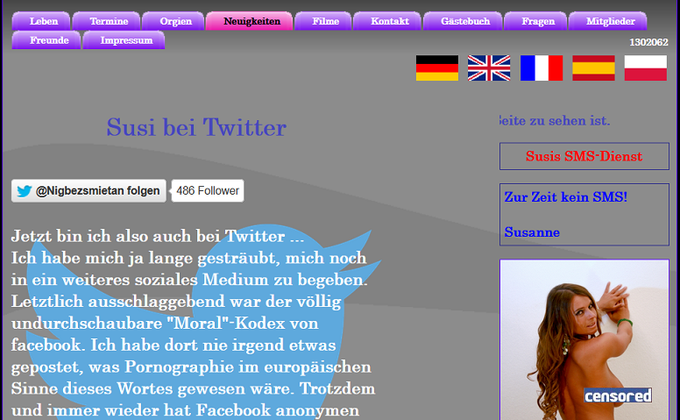Screen dimensions: 680x420
Task: Click the 486 Follower count
Action: point(207,191)
